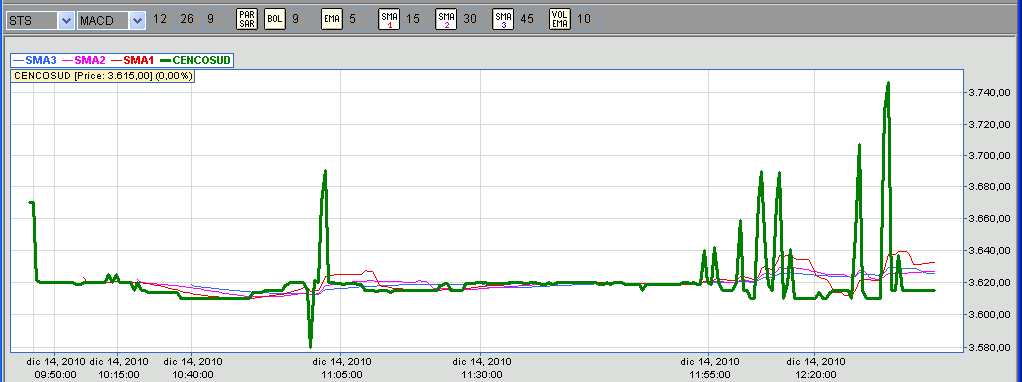Click the SMA 1 period value 15
The height and width of the screenshot is (382, 1022).
pos(413,19)
